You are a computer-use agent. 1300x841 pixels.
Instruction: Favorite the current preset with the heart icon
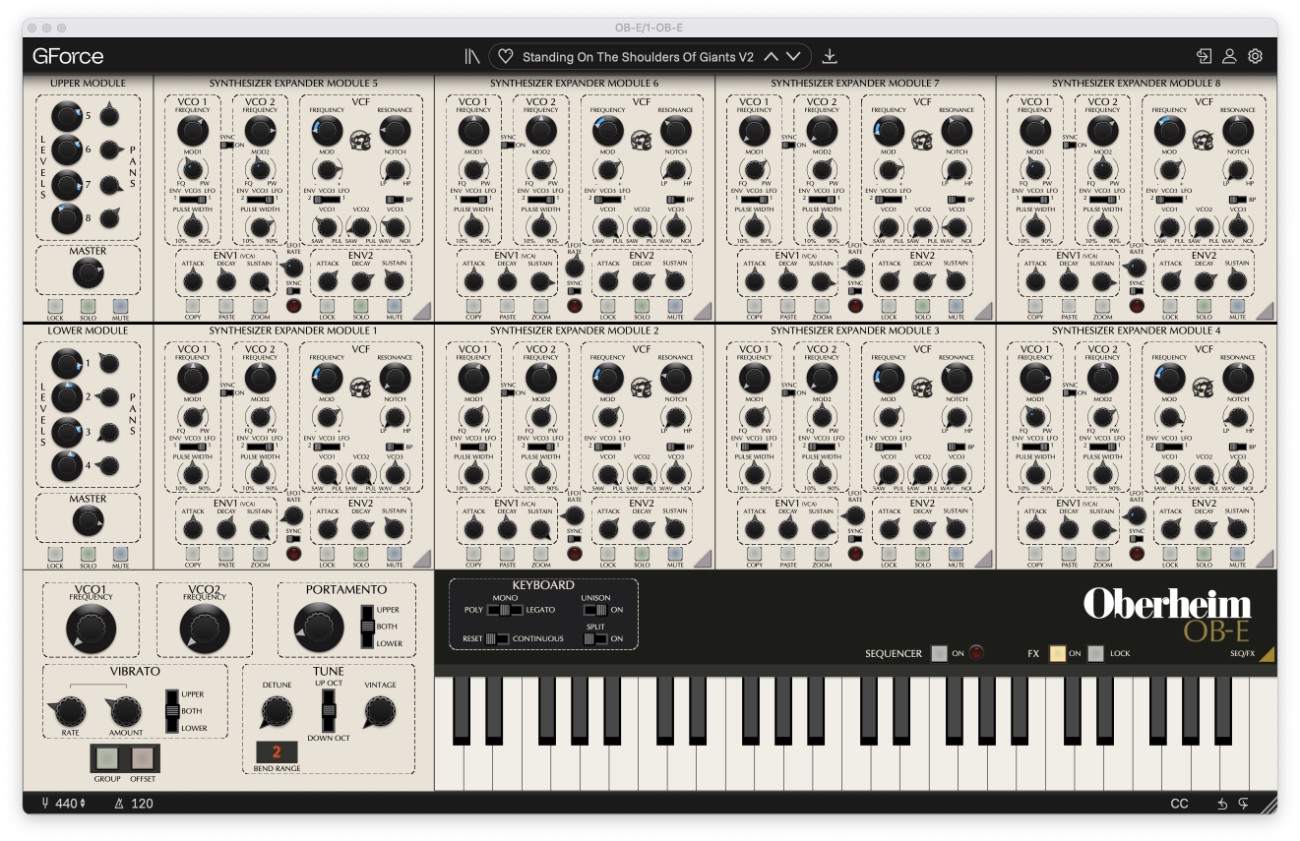tap(506, 57)
